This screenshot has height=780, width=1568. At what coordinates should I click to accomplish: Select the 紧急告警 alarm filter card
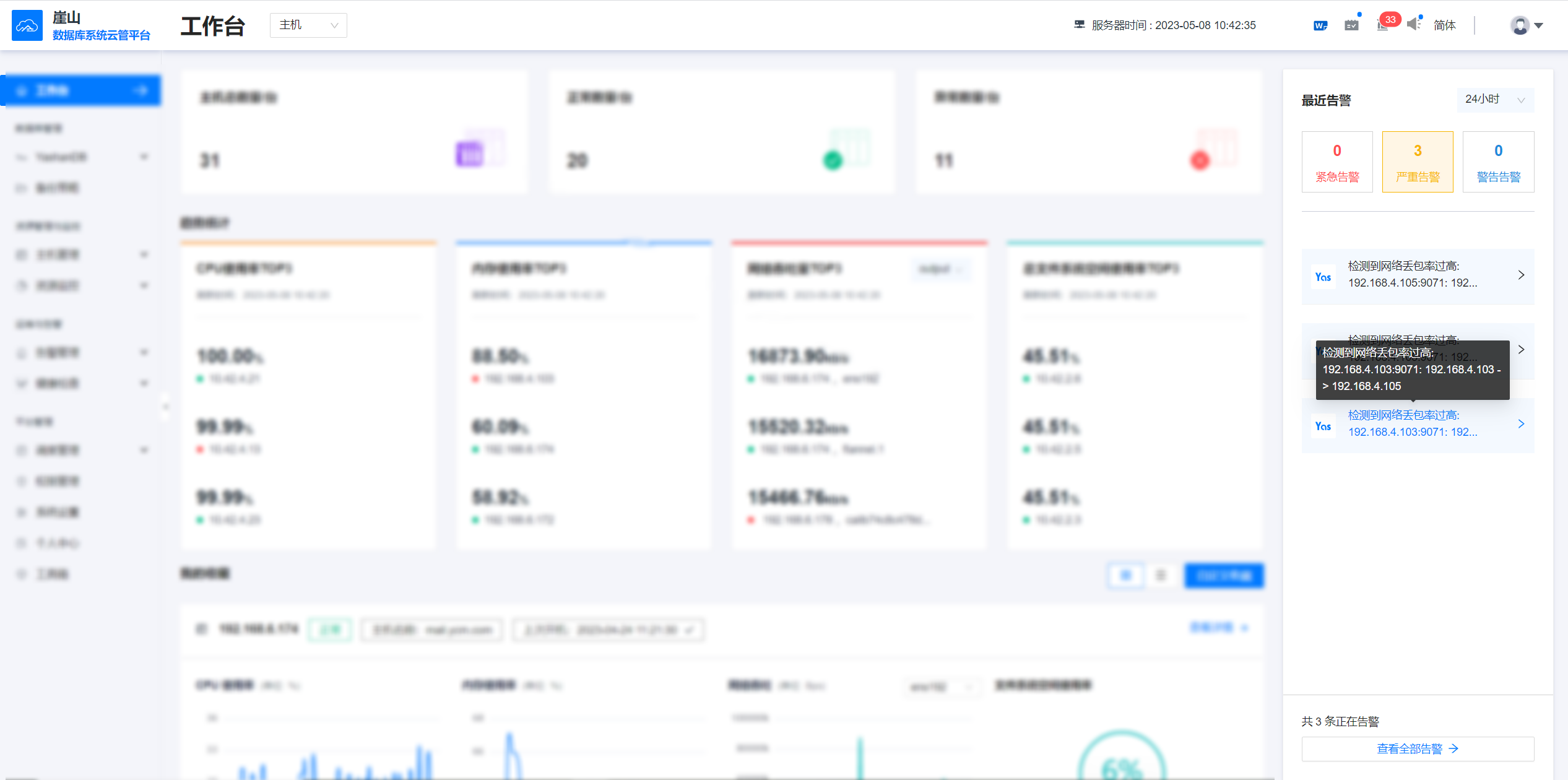coord(1337,162)
